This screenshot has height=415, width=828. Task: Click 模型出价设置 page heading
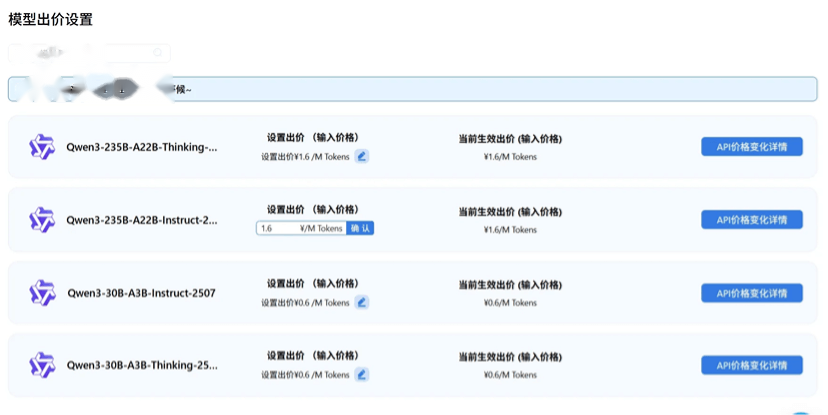(51, 20)
